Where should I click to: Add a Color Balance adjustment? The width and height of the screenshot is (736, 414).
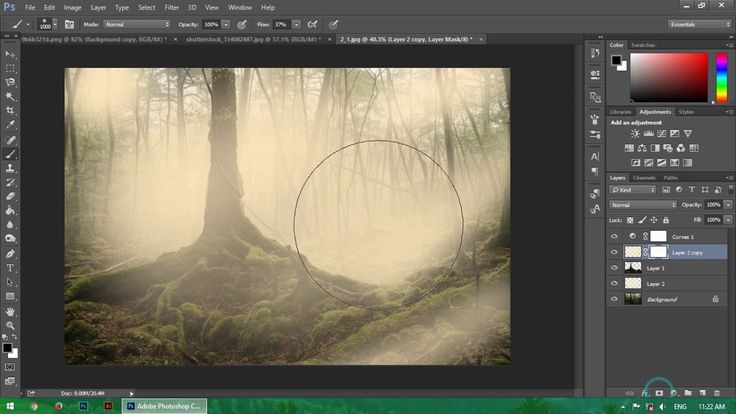click(642, 148)
